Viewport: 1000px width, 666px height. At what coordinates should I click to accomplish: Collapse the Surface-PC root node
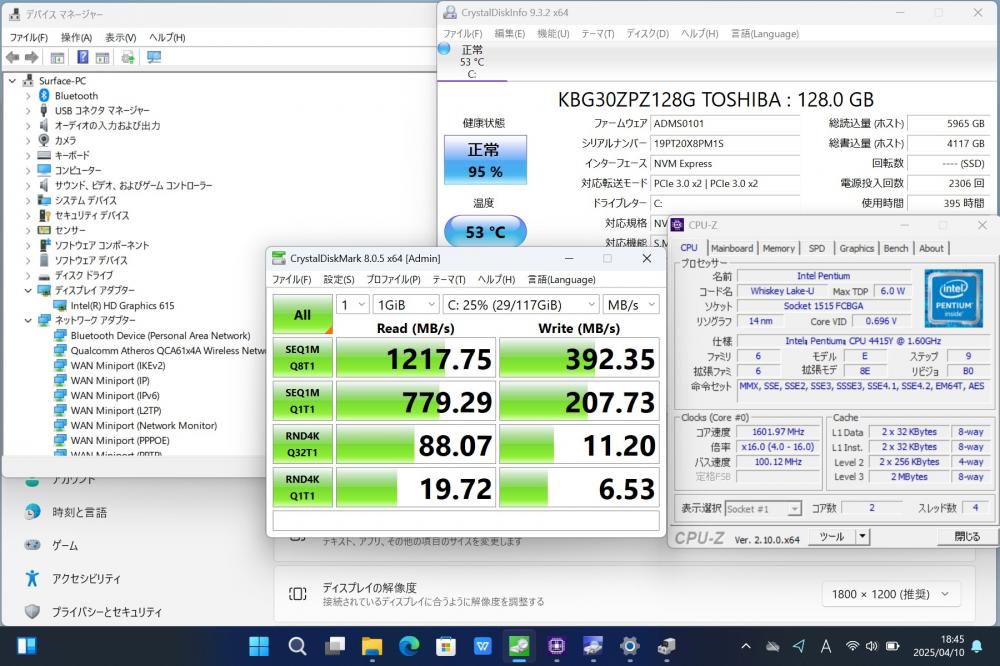point(12,81)
